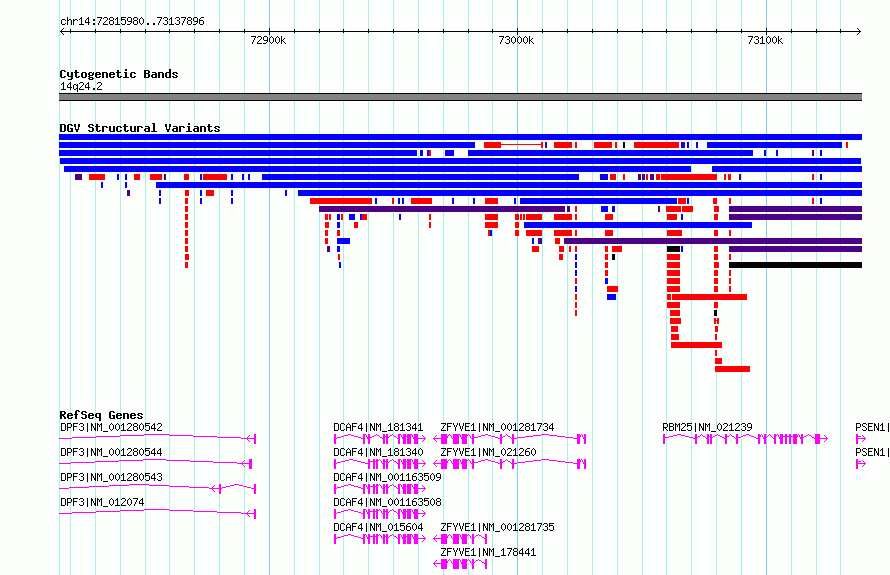Click the gene model under DPF3|NM_001280544
This screenshot has height=575, width=890.
point(156,463)
